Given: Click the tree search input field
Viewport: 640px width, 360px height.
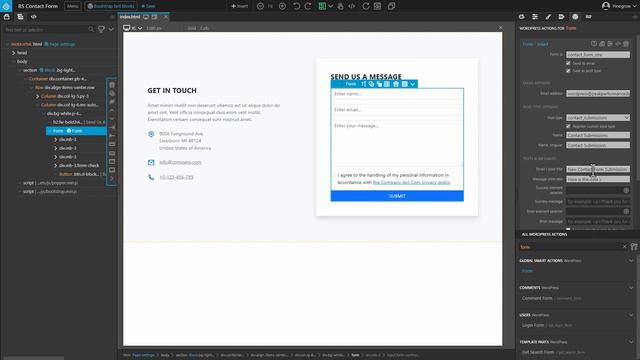Looking at the screenshot, I should (x=46, y=29).
